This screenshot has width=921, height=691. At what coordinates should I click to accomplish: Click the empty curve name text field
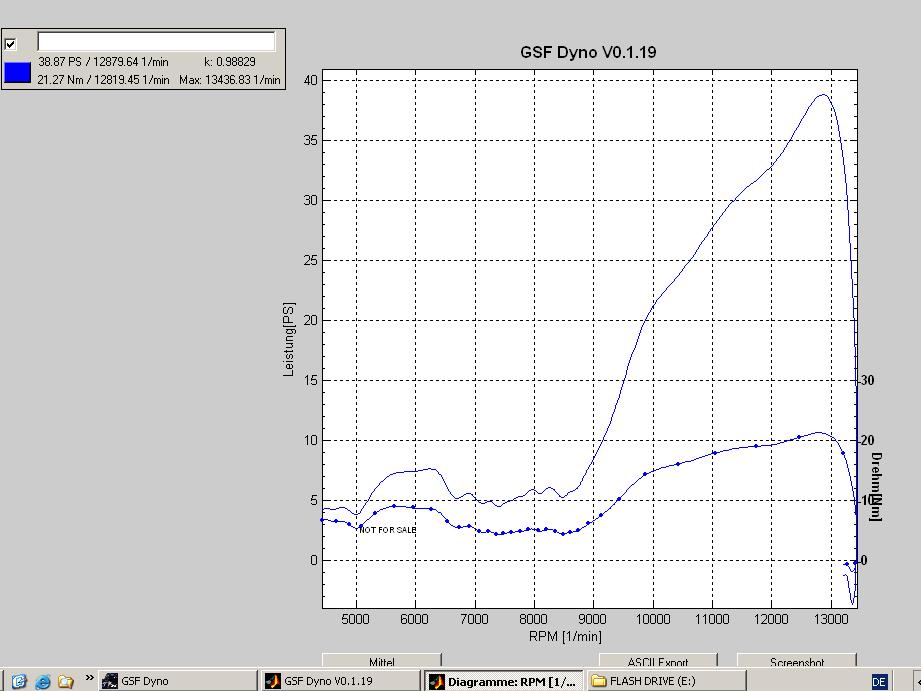click(x=155, y=42)
